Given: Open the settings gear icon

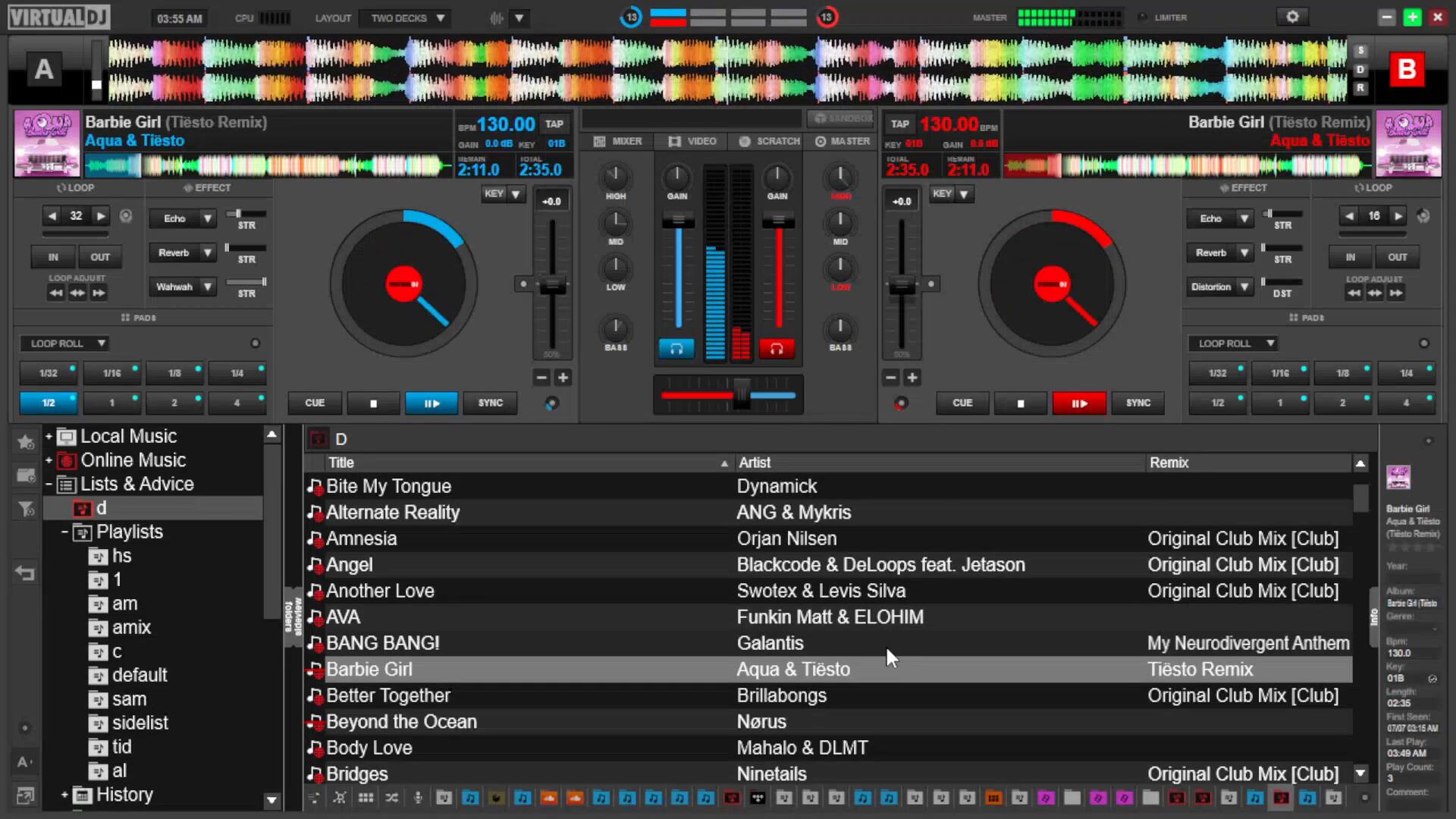Looking at the screenshot, I should (x=1292, y=17).
